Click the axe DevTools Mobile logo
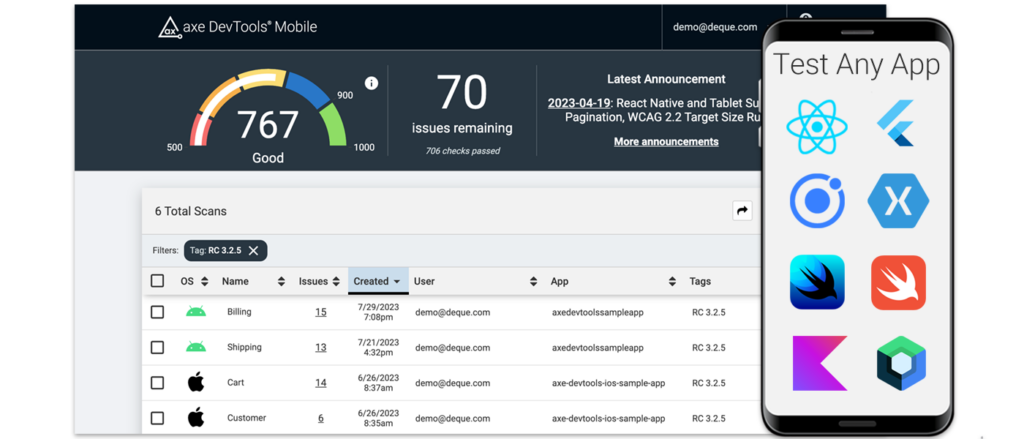This screenshot has height=439, width=1024. click(x=238, y=27)
